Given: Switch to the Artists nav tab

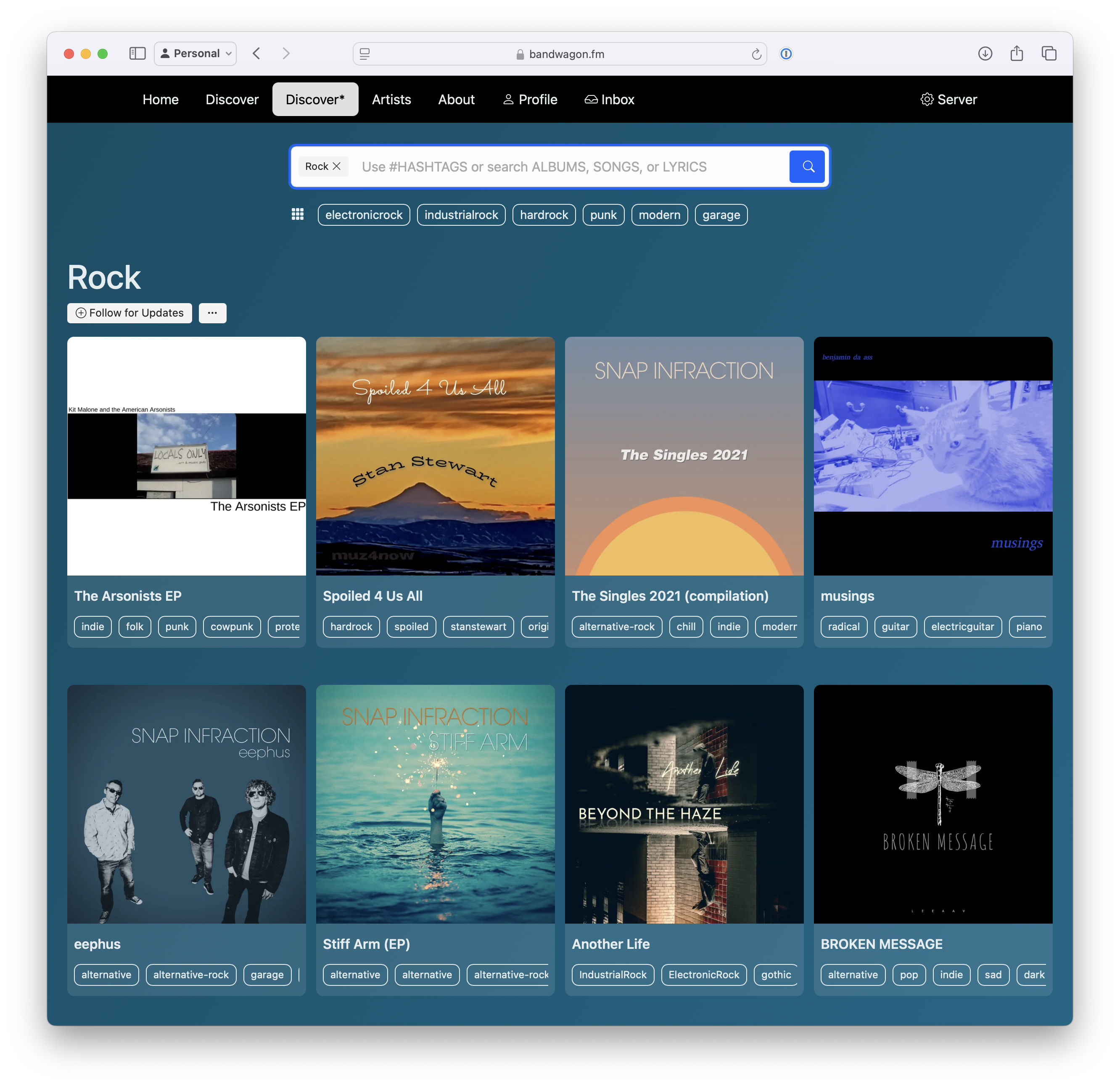Looking at the screenshot, I should coord(391,100).
